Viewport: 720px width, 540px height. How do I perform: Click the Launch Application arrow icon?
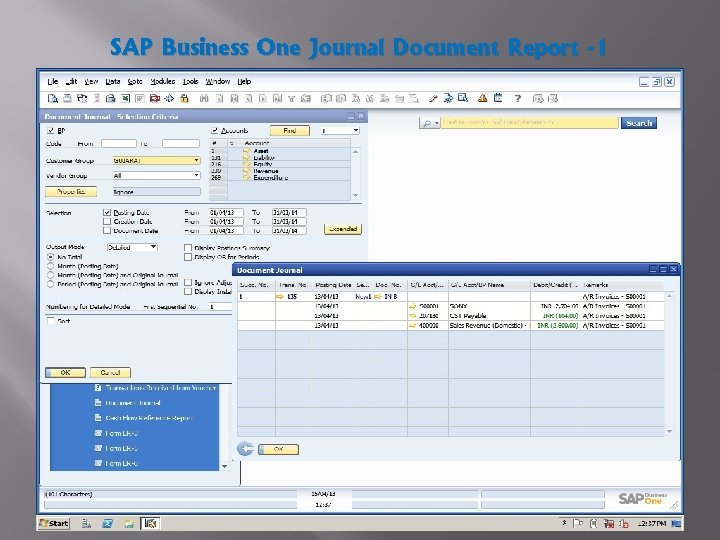point(169,98)
